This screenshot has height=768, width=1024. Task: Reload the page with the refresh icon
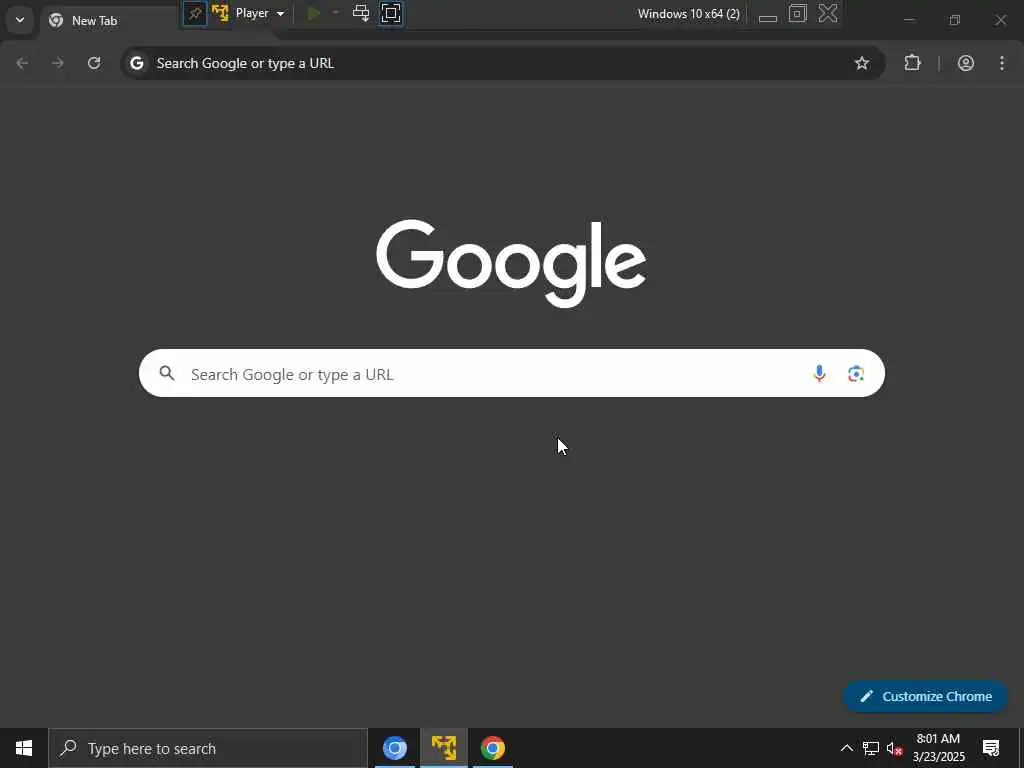click(x=94, y=63)
